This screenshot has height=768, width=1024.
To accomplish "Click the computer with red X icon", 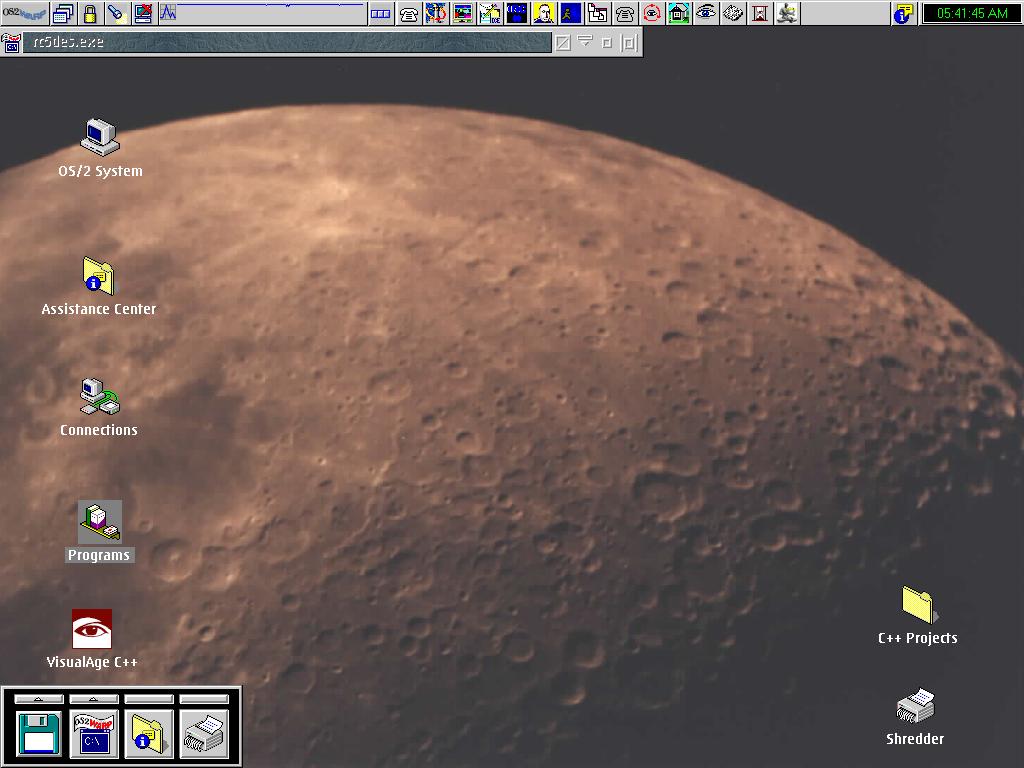I will point(143,13).
